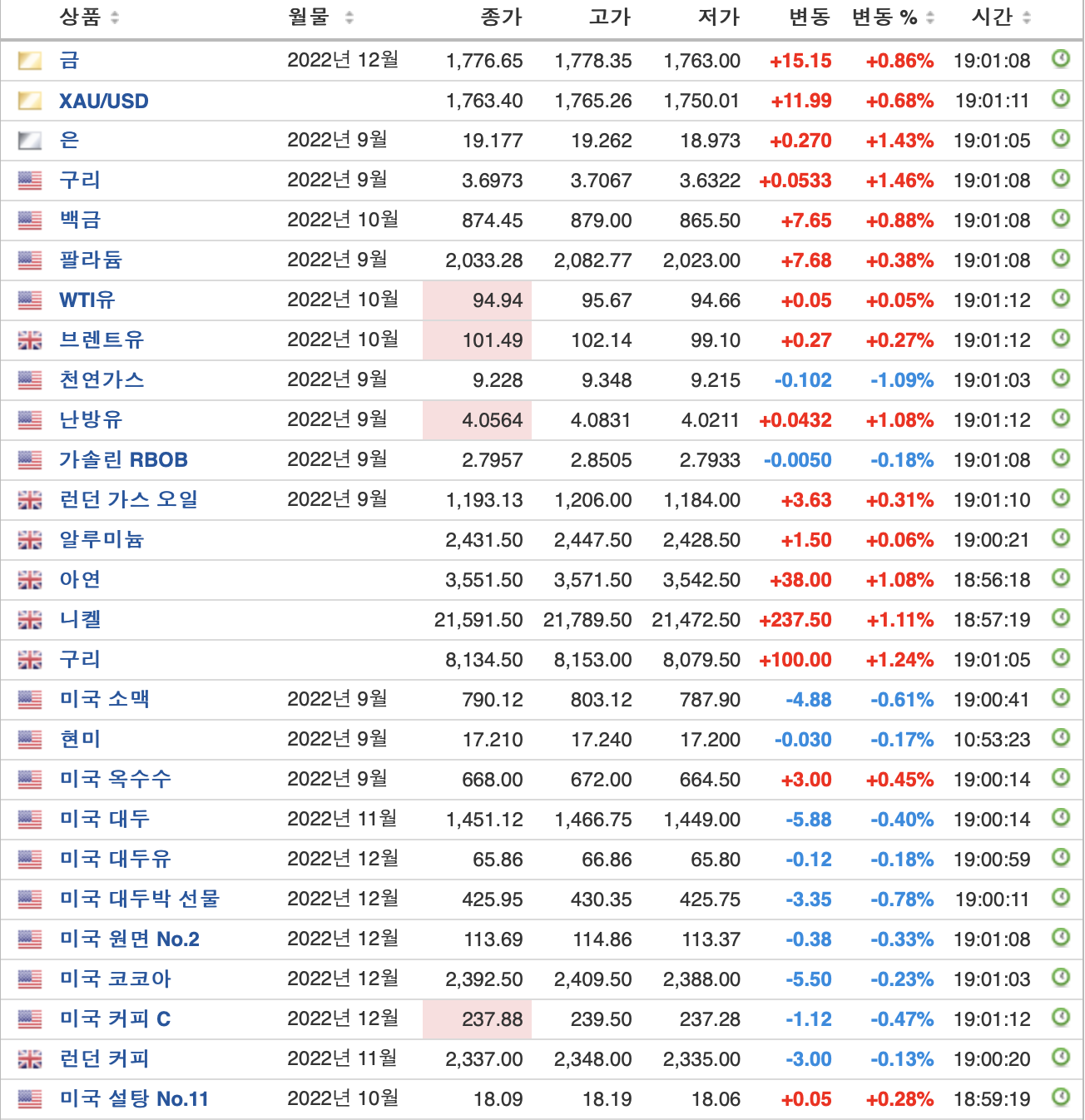Click the -0.78% change percentage
This screenshot has height=1120, width=1085.
click(902, 899)
